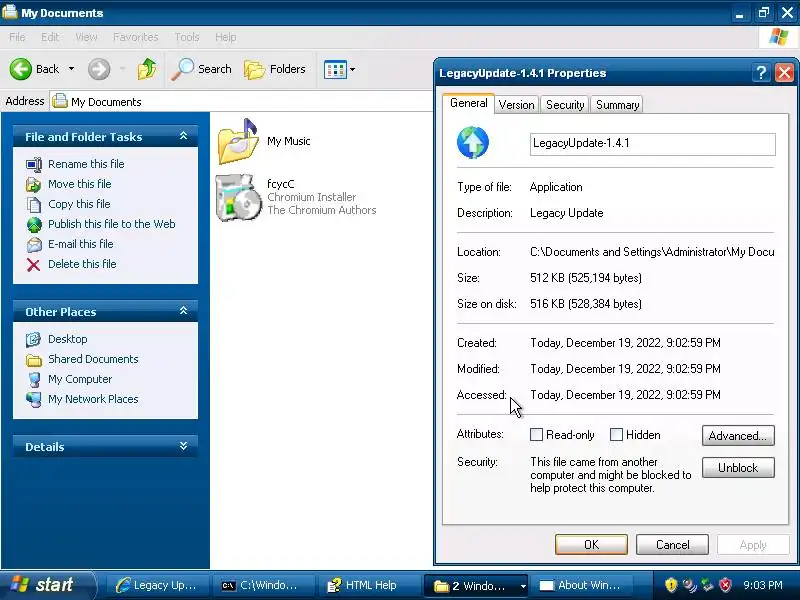This screenshot has width=800, height=600.
Task: Click the Properties dialog help question mark
Action: [761, 73]
